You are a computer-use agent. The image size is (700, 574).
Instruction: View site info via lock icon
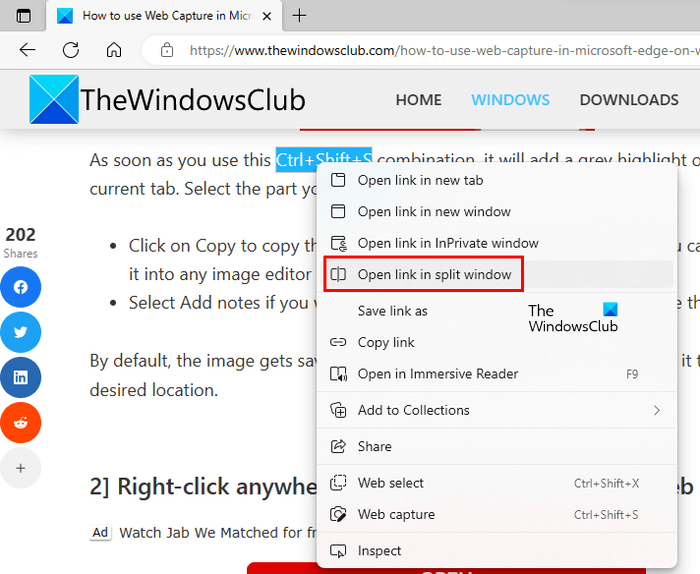167,50
